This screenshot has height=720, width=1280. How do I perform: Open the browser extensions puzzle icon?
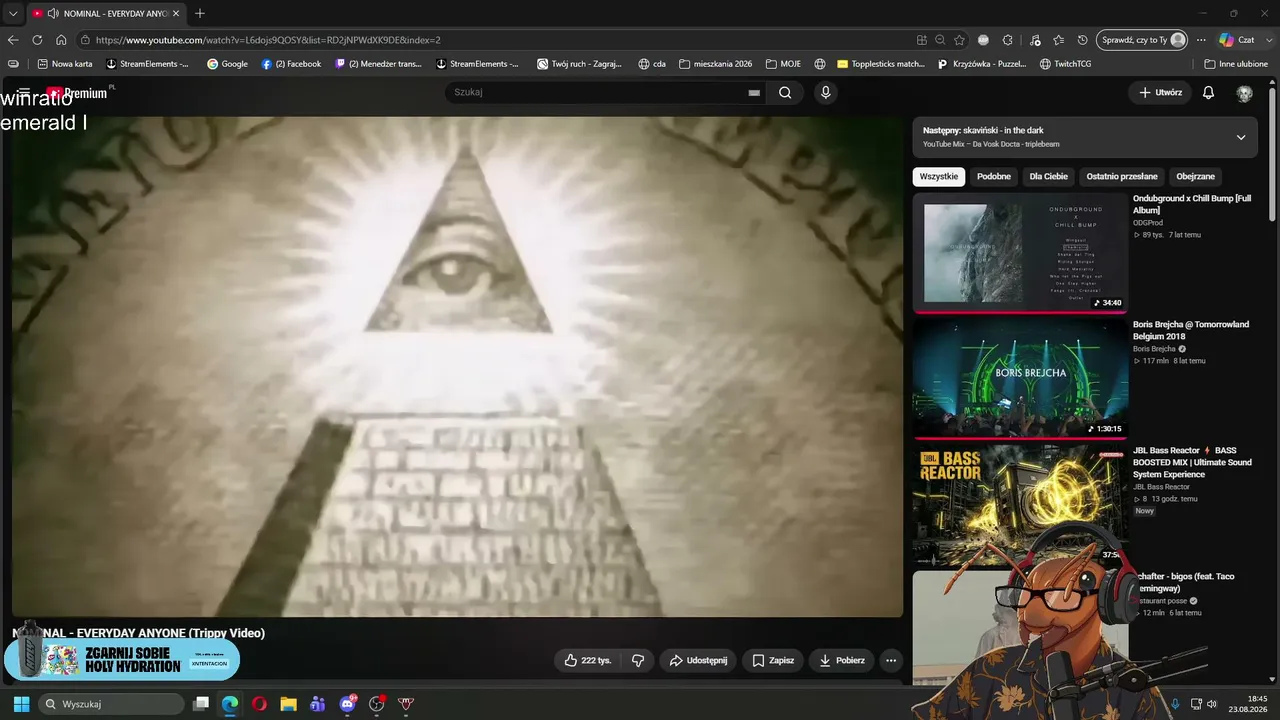1008,40
